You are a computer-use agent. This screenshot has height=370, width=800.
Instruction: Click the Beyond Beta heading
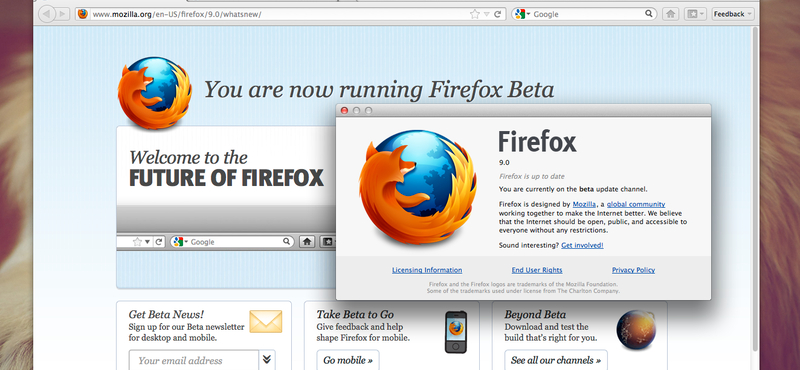pos(535,314)
